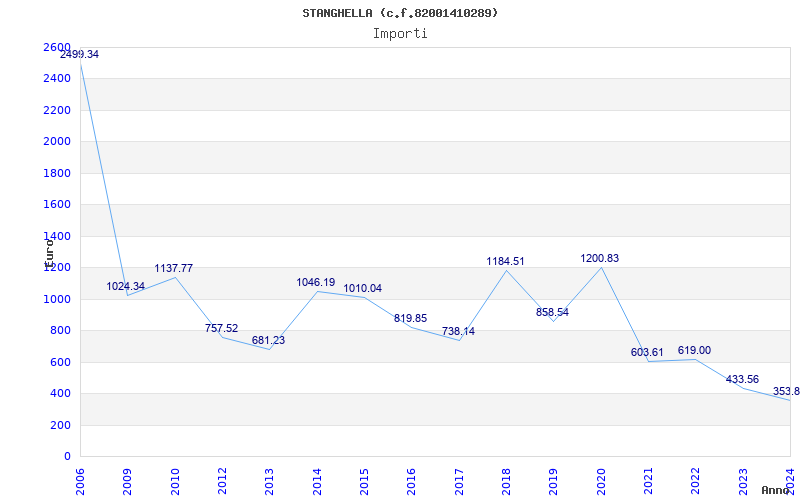Select y-axis value 800
Viewport: 800px width, 500px height.
pos(60,331)
